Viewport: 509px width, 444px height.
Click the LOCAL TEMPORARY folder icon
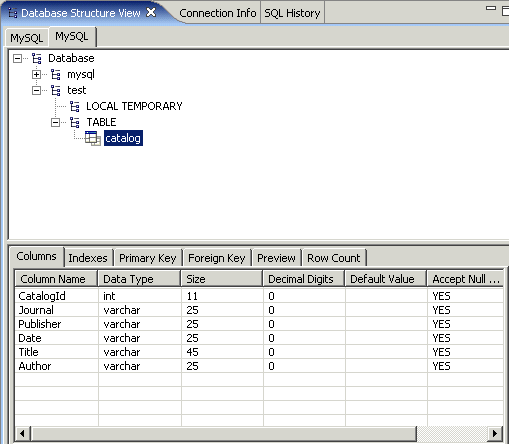(75, 106)
